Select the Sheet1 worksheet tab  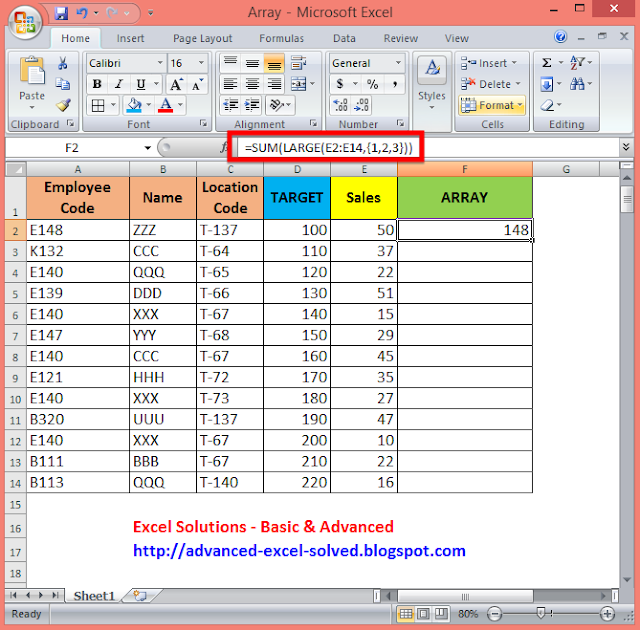point(94,596)
